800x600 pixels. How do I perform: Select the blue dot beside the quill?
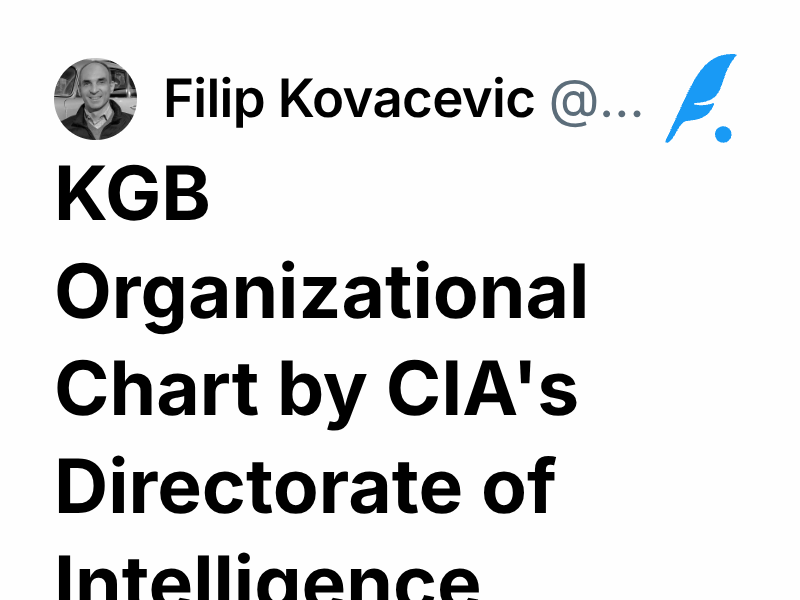(722, 133)
